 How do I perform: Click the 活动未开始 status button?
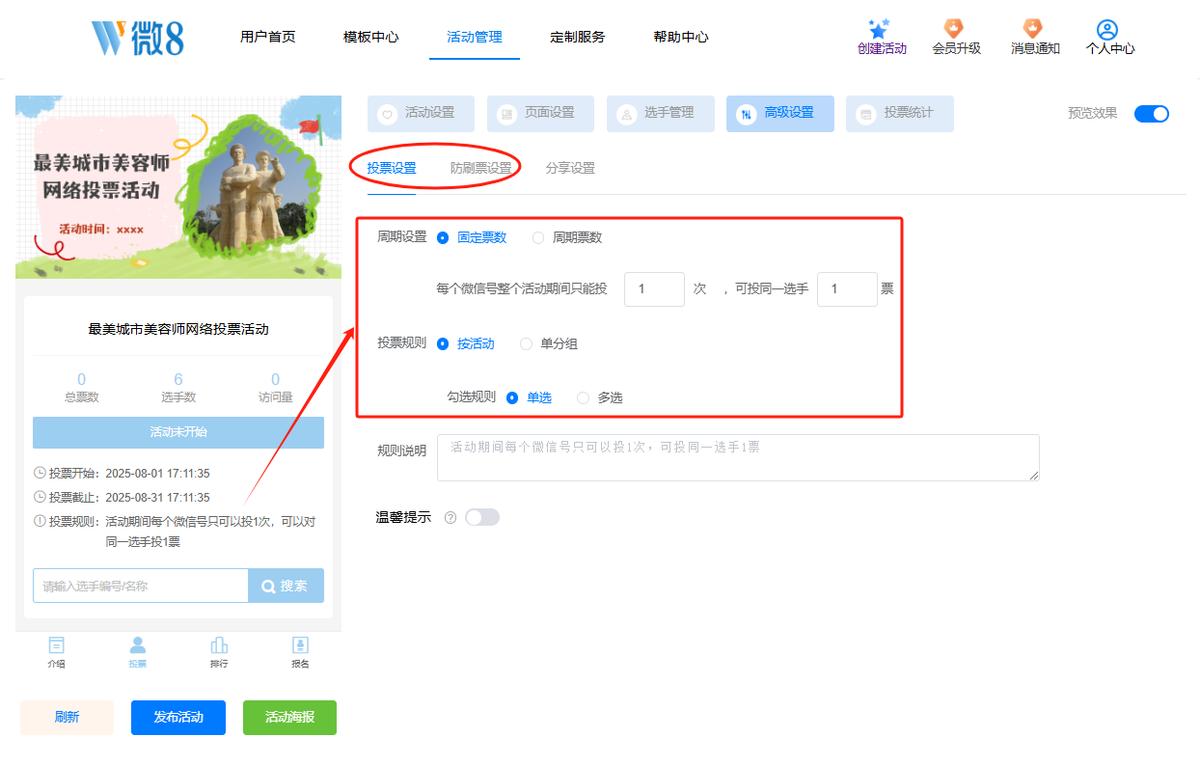[178, 432]
